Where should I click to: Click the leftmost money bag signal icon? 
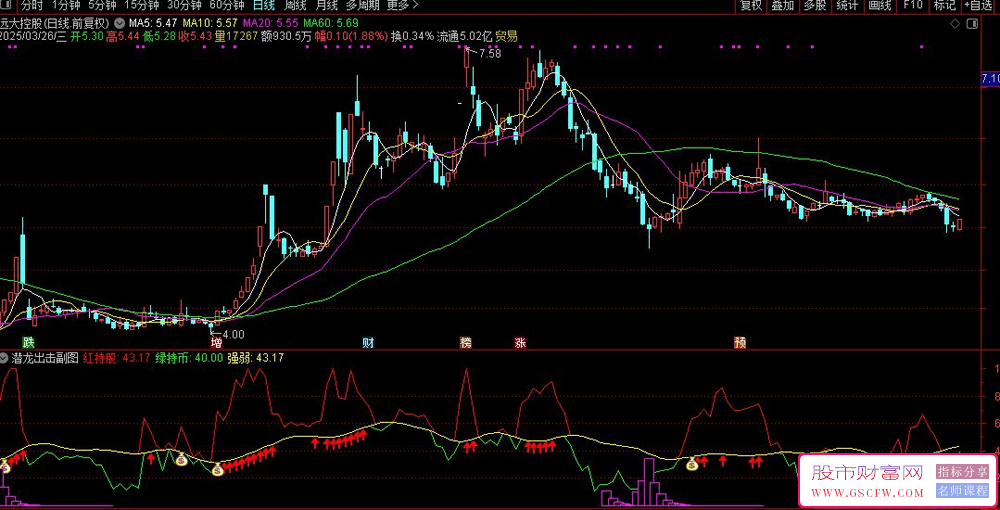(x=4, y=467)
